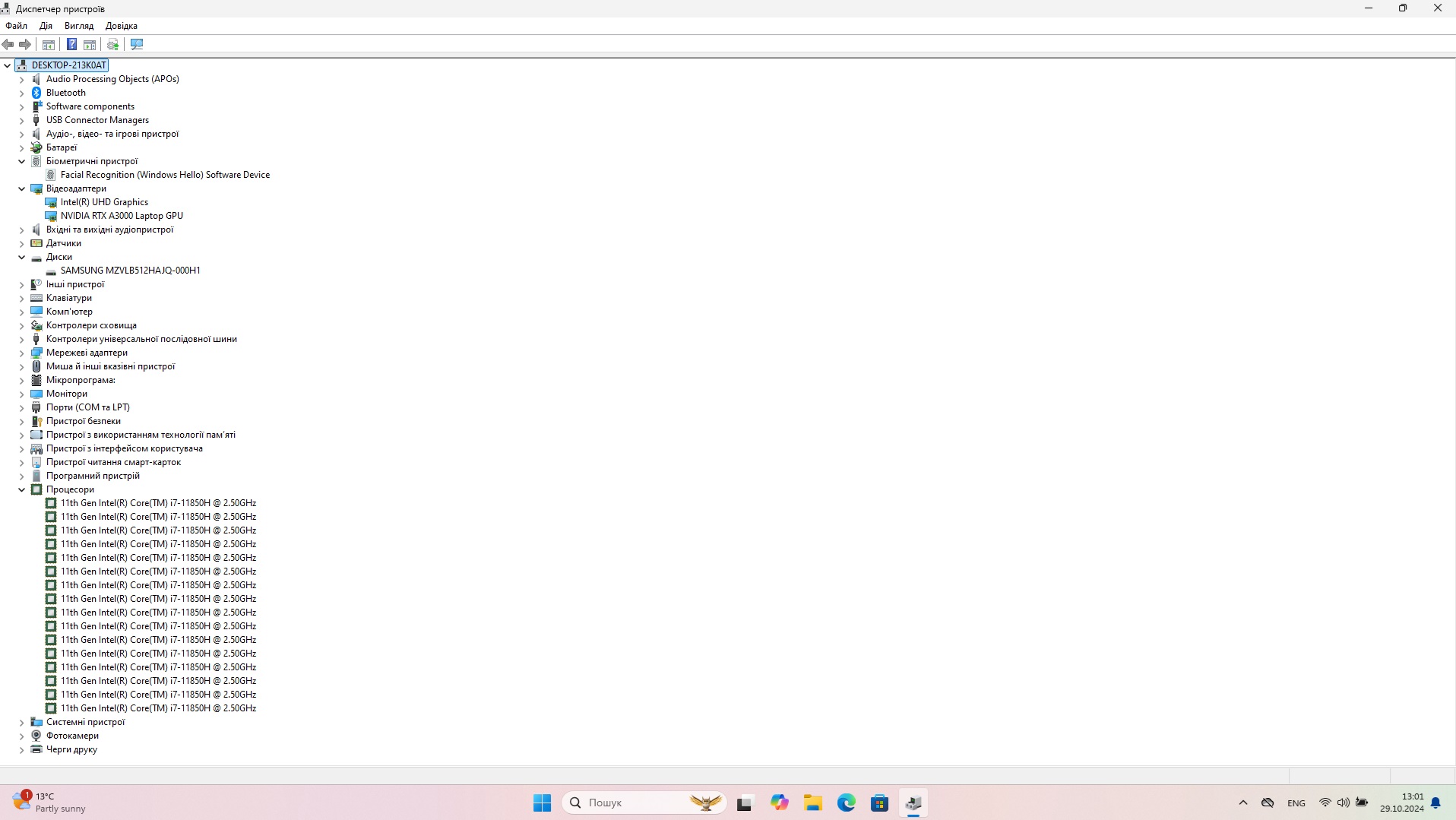Select Пристрої з використанням технології пам'яті
The width and height of the screenshot is (1456, 820).
(141, 435)
